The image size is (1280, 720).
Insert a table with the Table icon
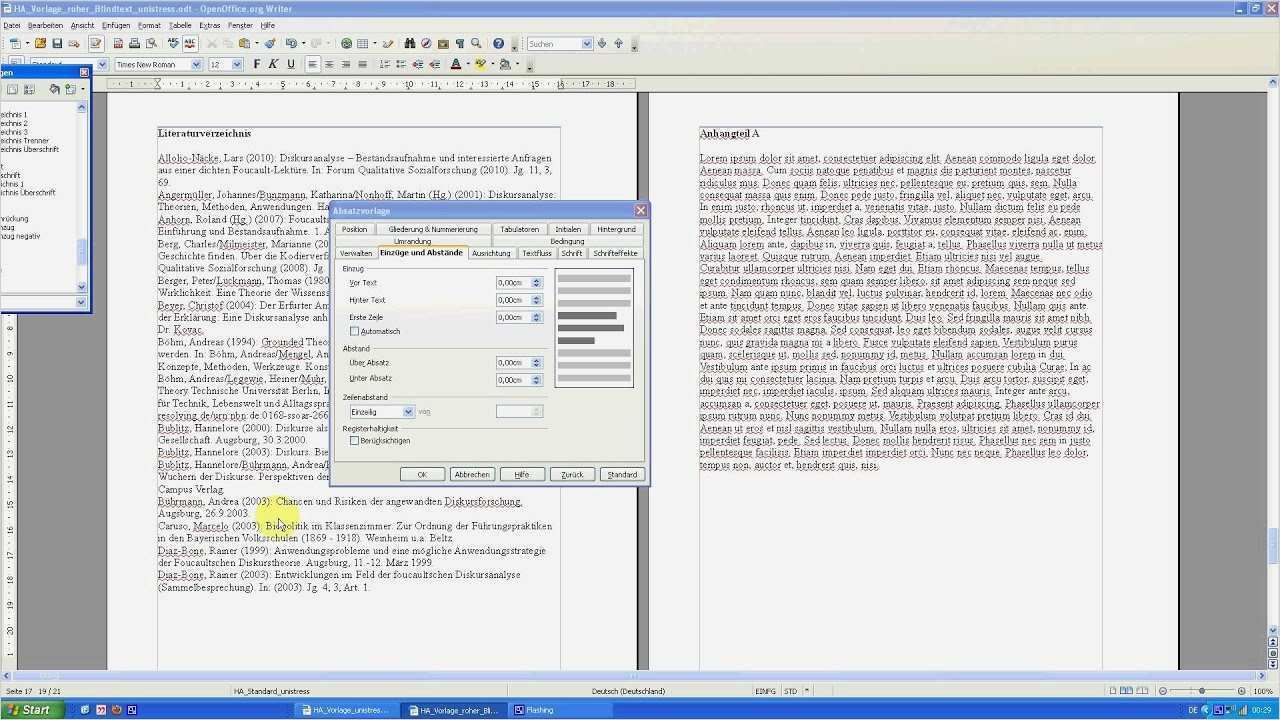coord(362,44)
